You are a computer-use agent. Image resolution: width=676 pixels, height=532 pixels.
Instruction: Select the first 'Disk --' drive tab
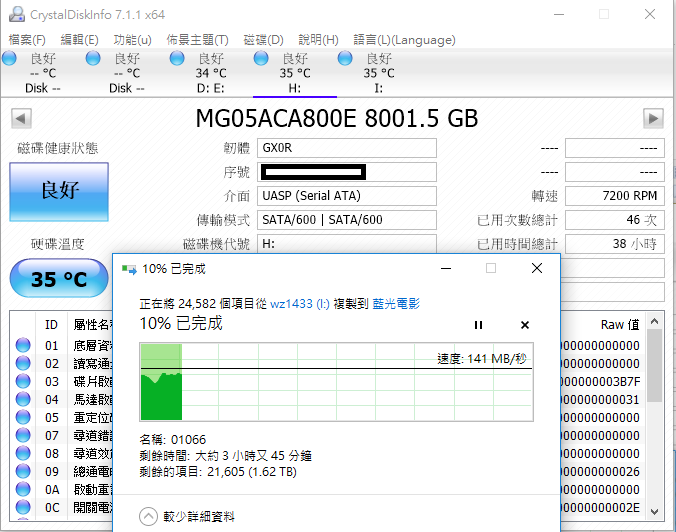click(42, 73)
